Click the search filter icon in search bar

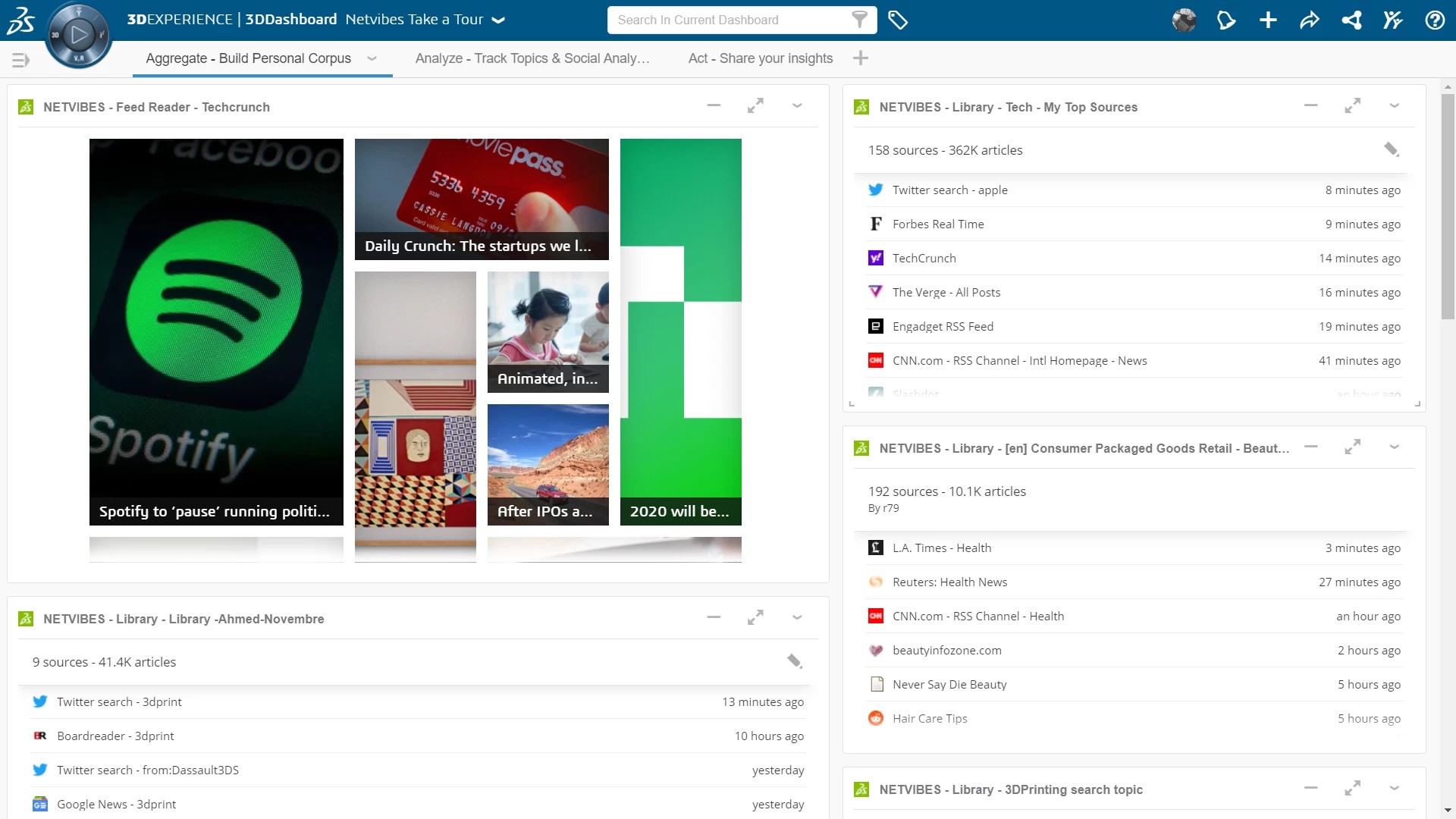click(x=859, y=20)
